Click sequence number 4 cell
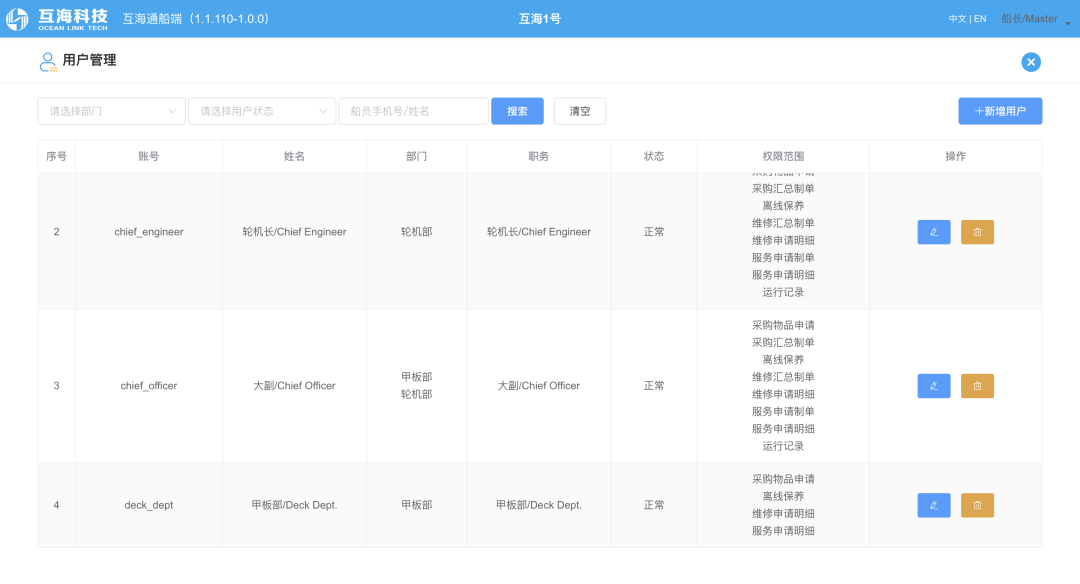 pos(56,505)
